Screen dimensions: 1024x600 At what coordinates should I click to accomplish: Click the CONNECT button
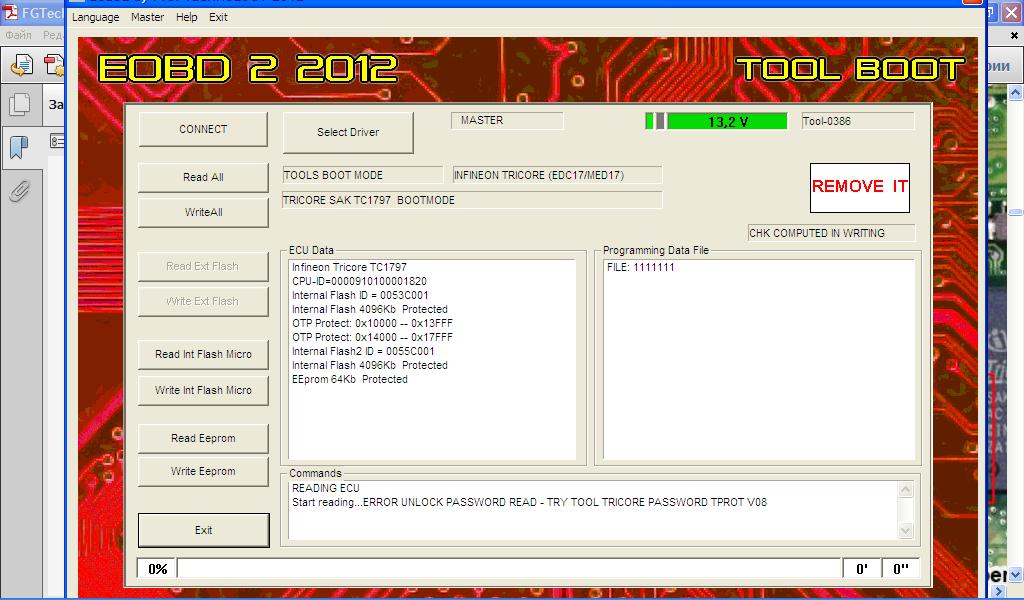point(203,129)
